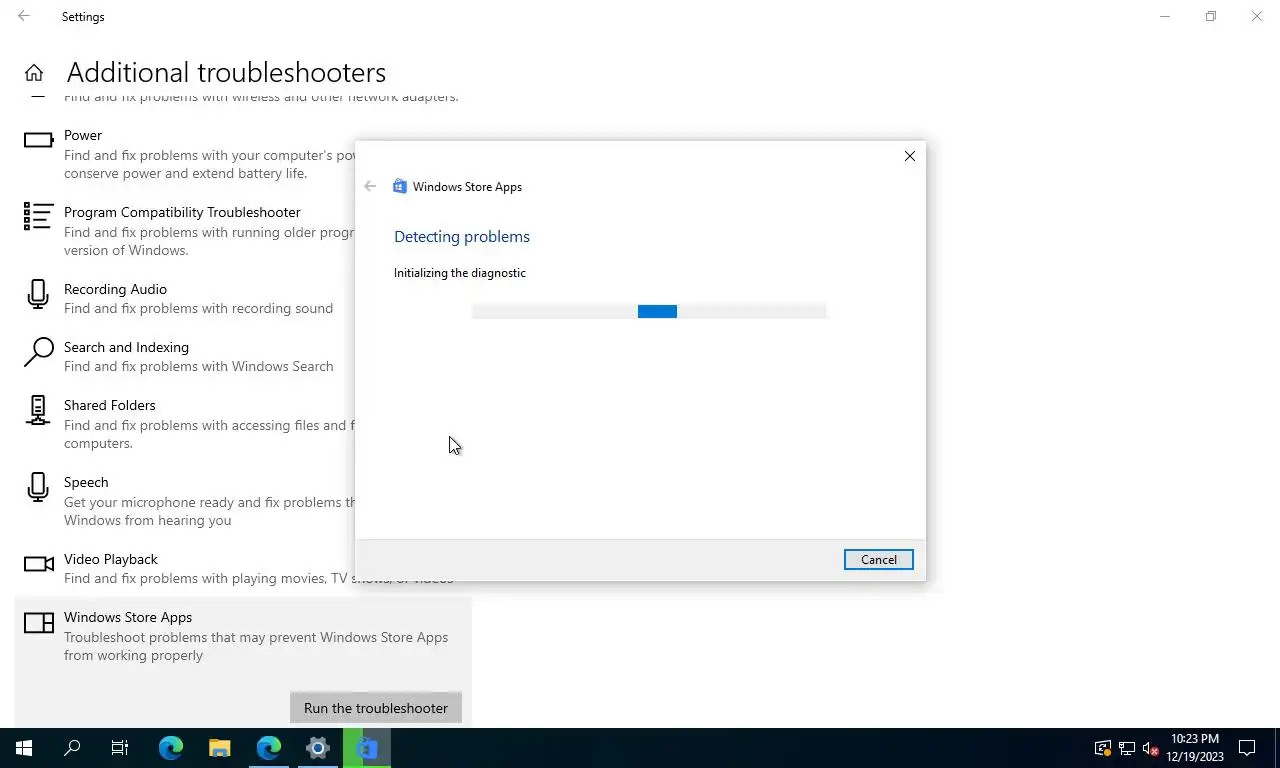
Task: Select the Power troubleshooter entry
Action: [x=83, y=135]
